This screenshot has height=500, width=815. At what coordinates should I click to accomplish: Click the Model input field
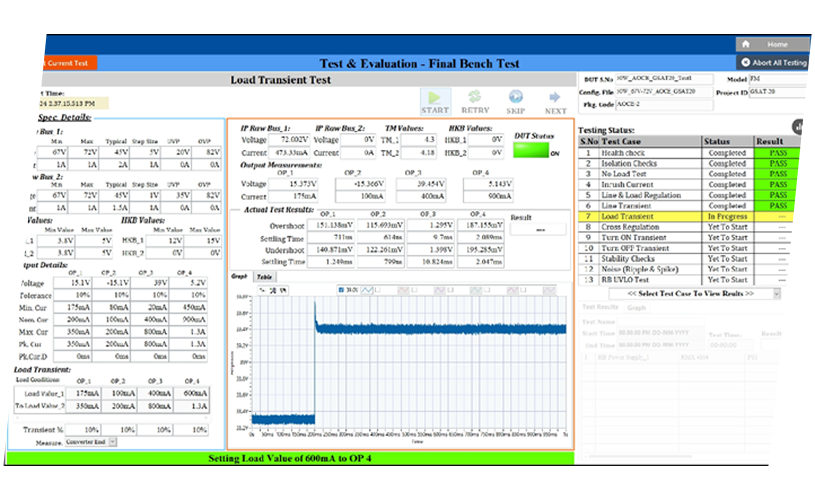point(778,79)
